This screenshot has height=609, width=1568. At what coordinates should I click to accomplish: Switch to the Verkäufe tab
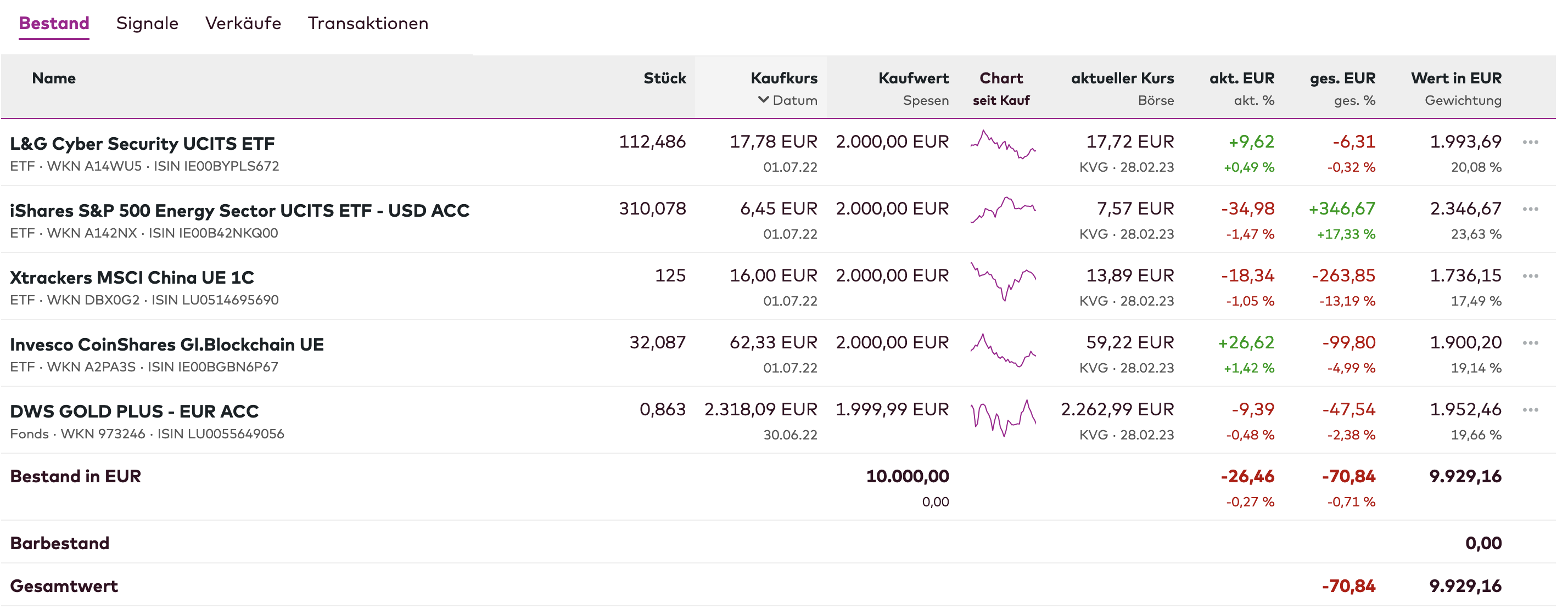(x=243, y=23)
